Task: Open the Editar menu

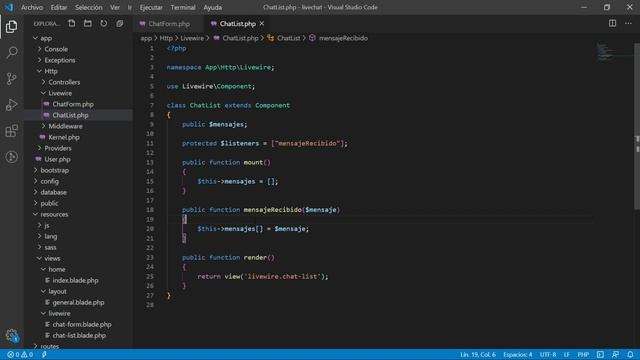Action: (x=59, y=7)
